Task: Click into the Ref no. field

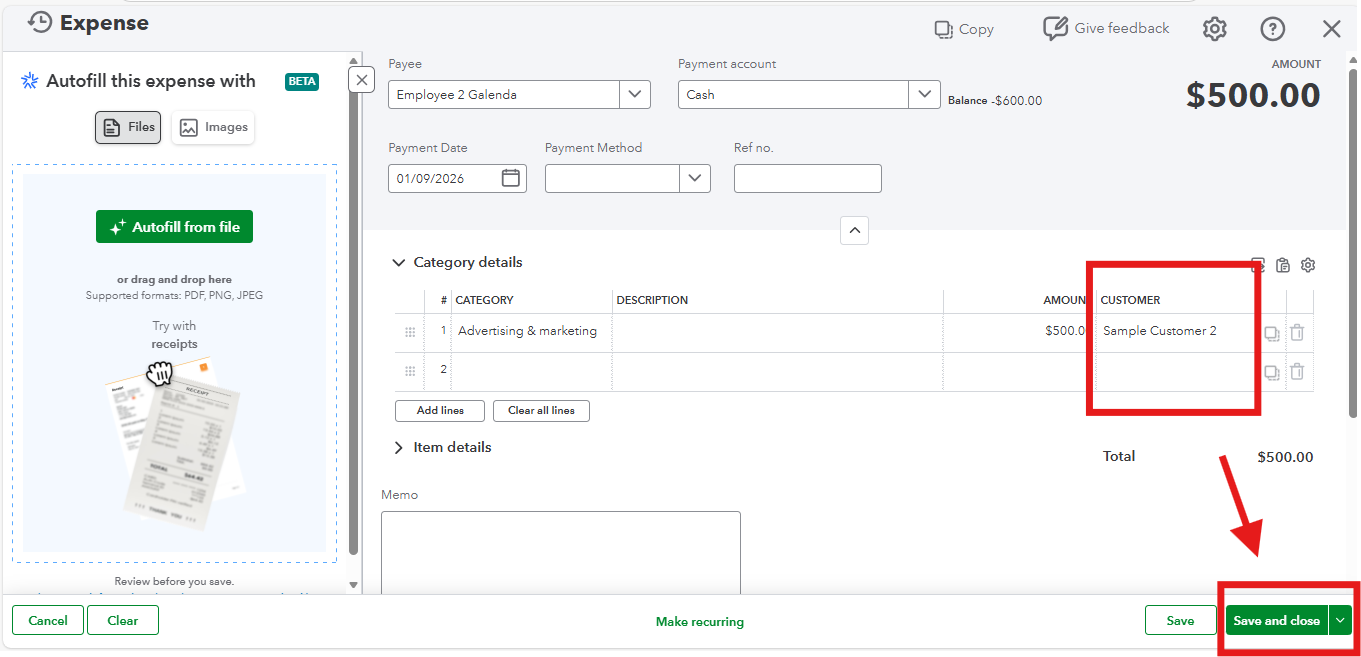Action: tap(807, 179)
